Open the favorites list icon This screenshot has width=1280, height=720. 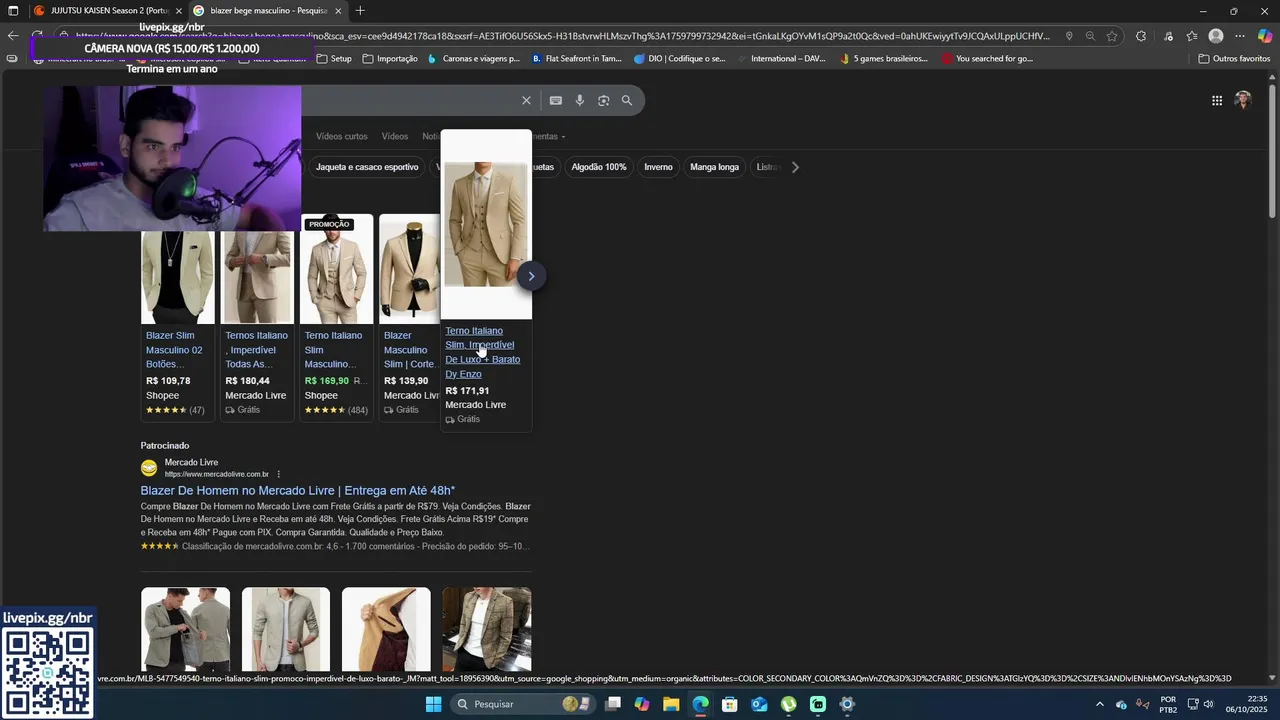coord(1192,36)
